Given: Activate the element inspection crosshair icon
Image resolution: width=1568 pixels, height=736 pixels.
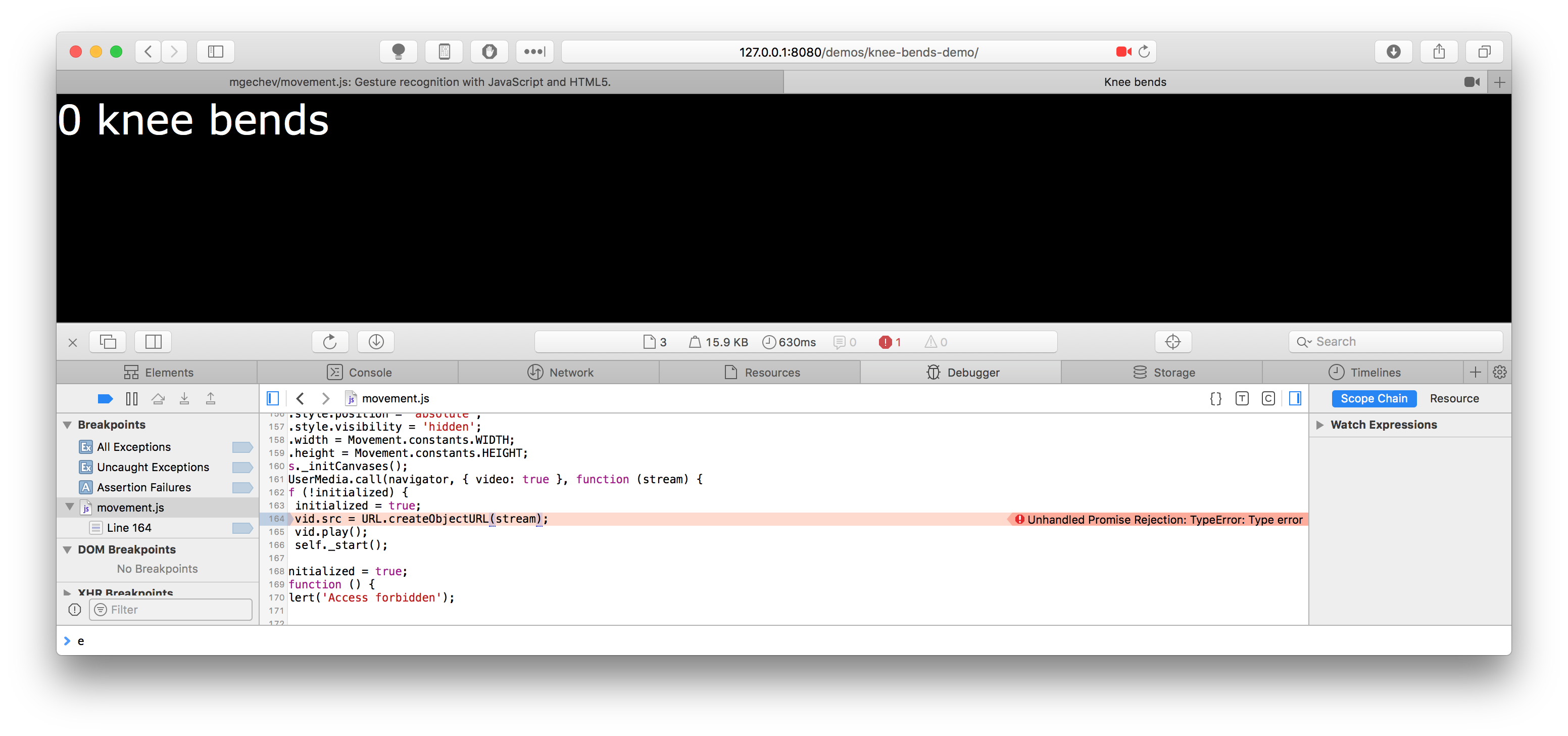Looking at the screenshot, I should tap(1172, 341).
